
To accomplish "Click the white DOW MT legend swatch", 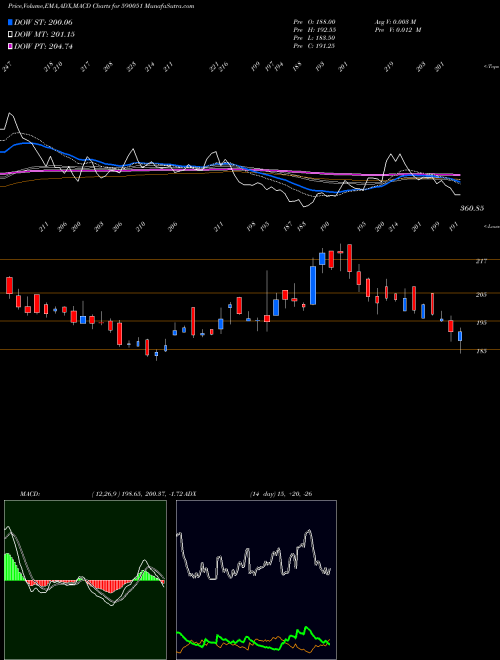I will [x=10, y=35].
